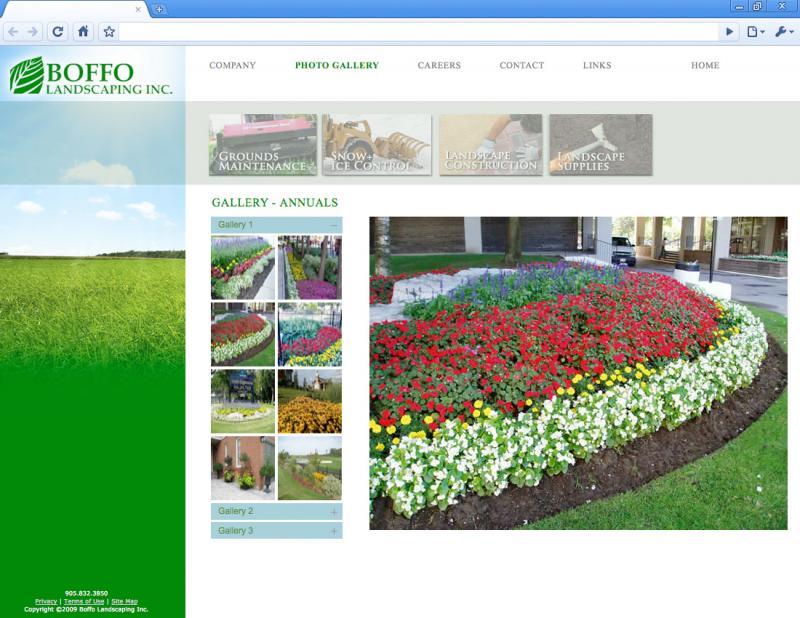
Task: Click the Privacy footer link
Action: click(x=46, y=601)
